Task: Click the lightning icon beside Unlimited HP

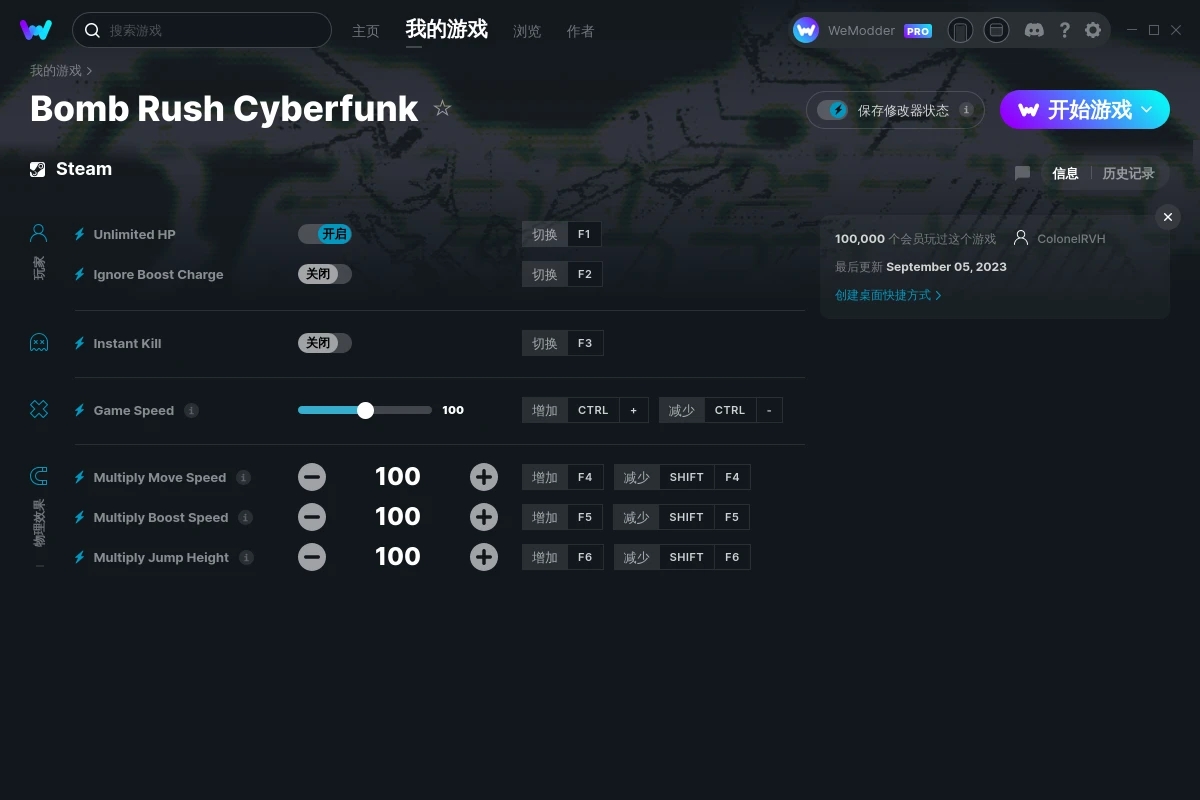Action: [x=79, y=234]
